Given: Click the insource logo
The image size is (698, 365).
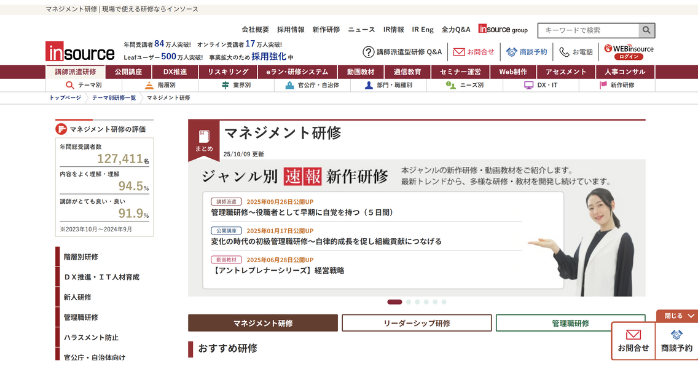Looking at the screenshot, I should point(80,52).
